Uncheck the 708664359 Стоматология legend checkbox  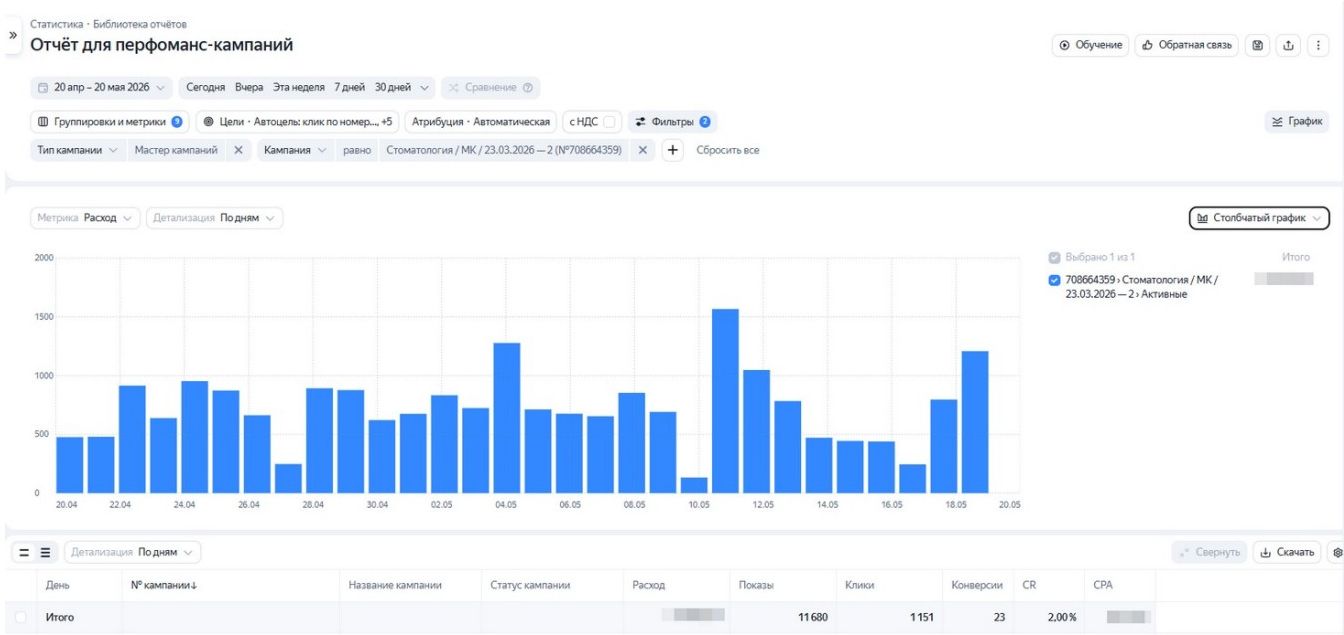[1054, 280]
